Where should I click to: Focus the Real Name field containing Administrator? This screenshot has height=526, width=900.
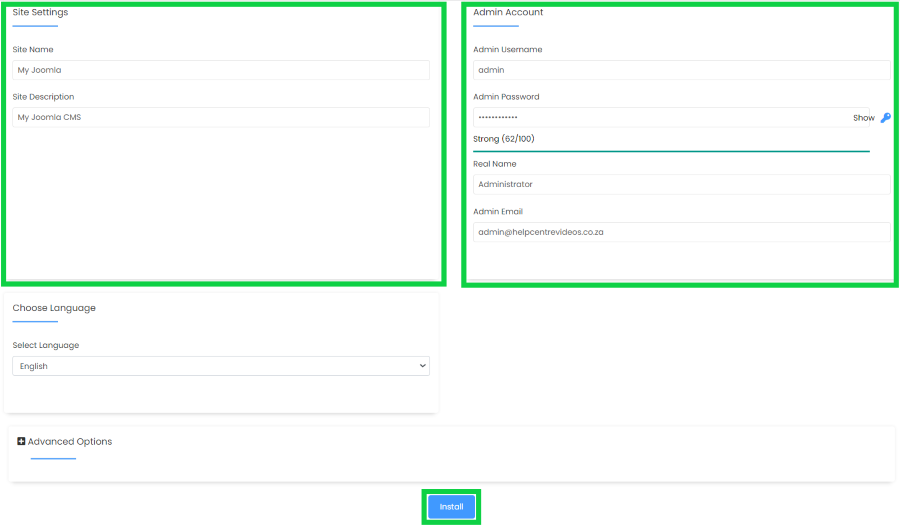pos(681,184)
